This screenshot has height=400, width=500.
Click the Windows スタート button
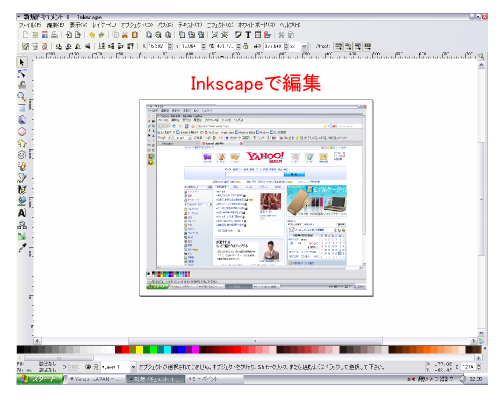[x=40, y=379]
